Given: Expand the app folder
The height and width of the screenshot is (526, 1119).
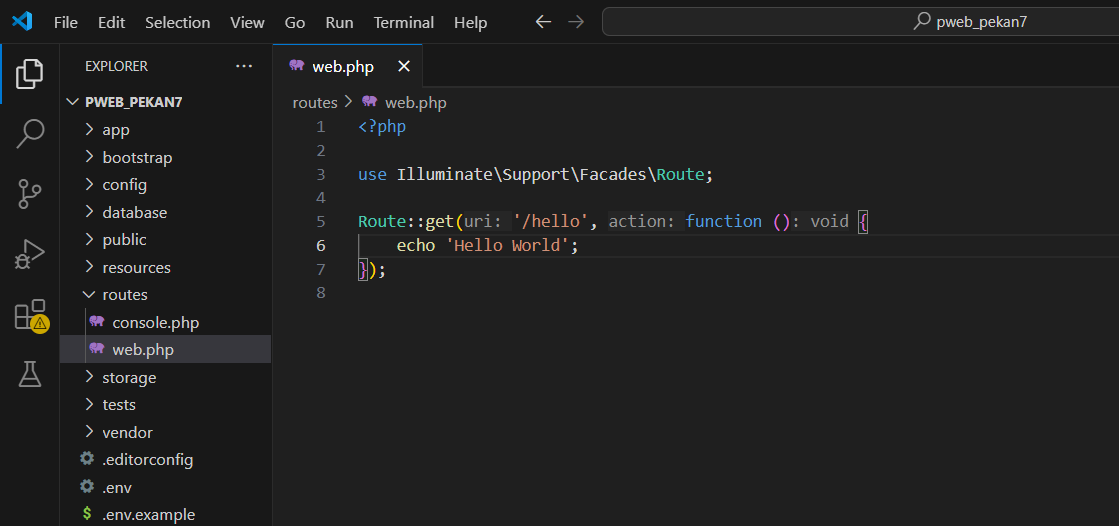Looking at the screenshot, I should pyautogui.click(x=115, y=130).
